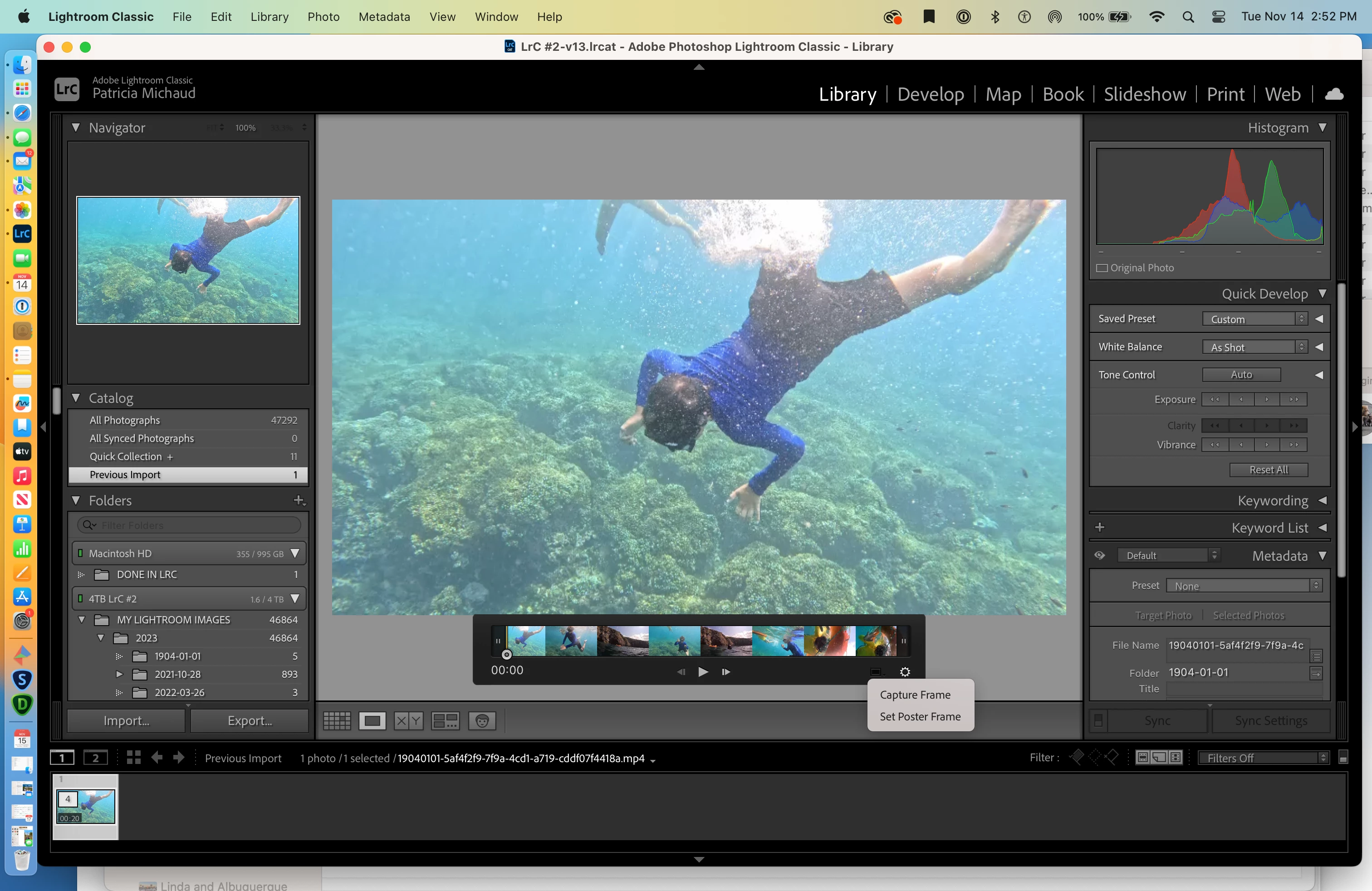Screen dimensions: 1372x891
Task: Switch to Loupe view
Action: [372, 720]
